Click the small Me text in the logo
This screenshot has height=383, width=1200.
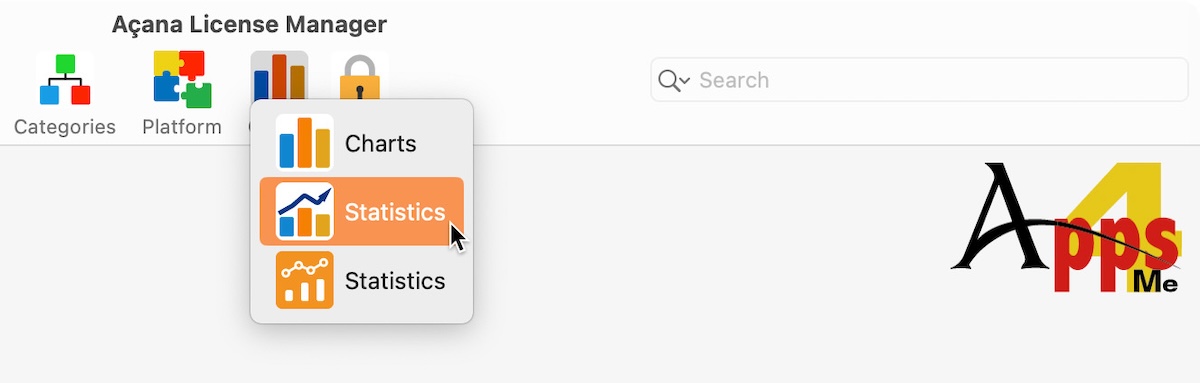coord(1155,283)
